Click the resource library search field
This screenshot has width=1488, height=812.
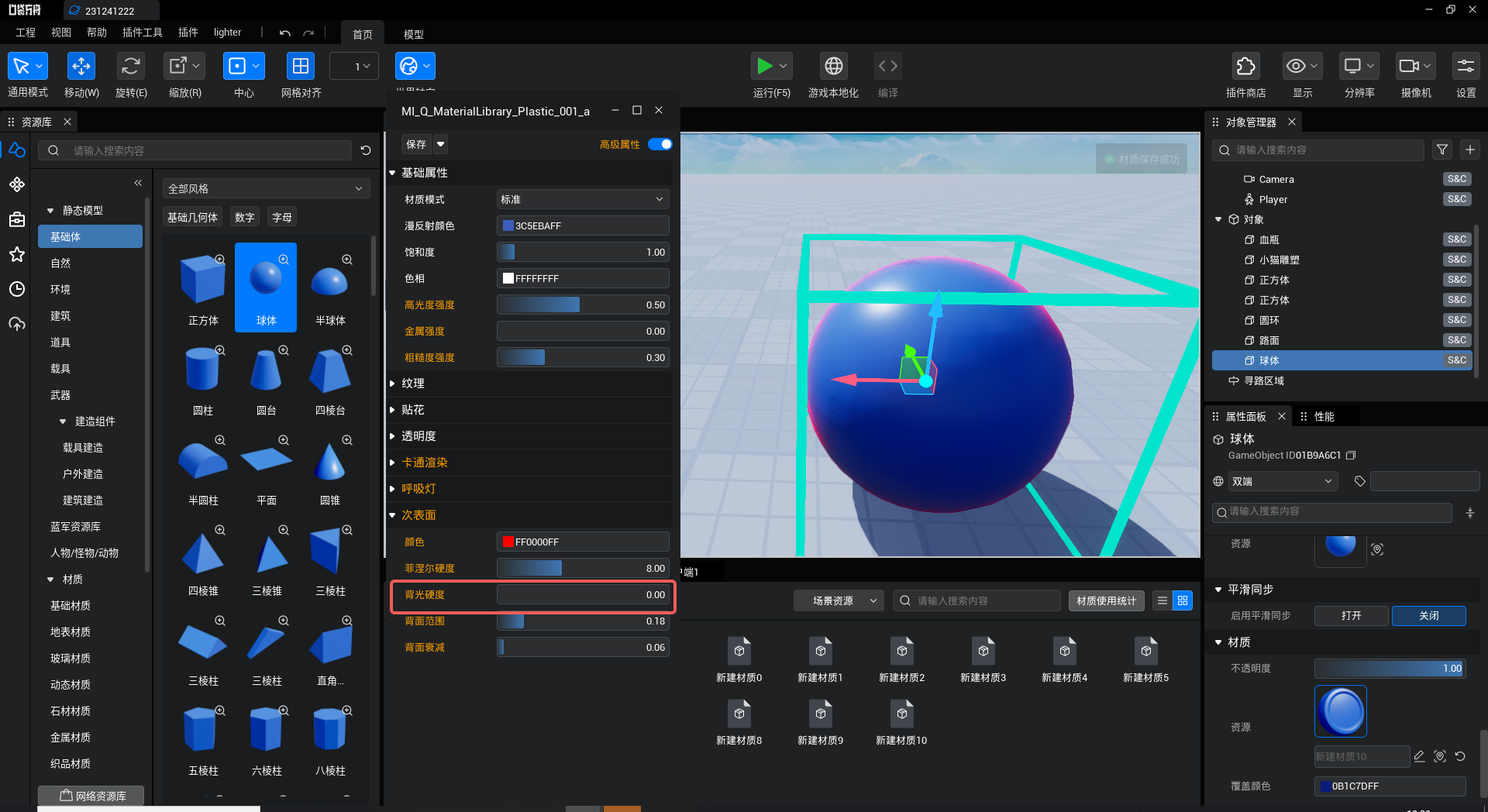point(197,150)
